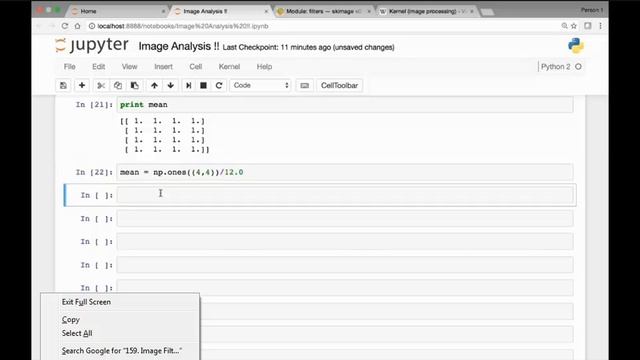Open browser zoom magnifier icon
This screenshot has width=640, height=360.
(x=564, y=26)
